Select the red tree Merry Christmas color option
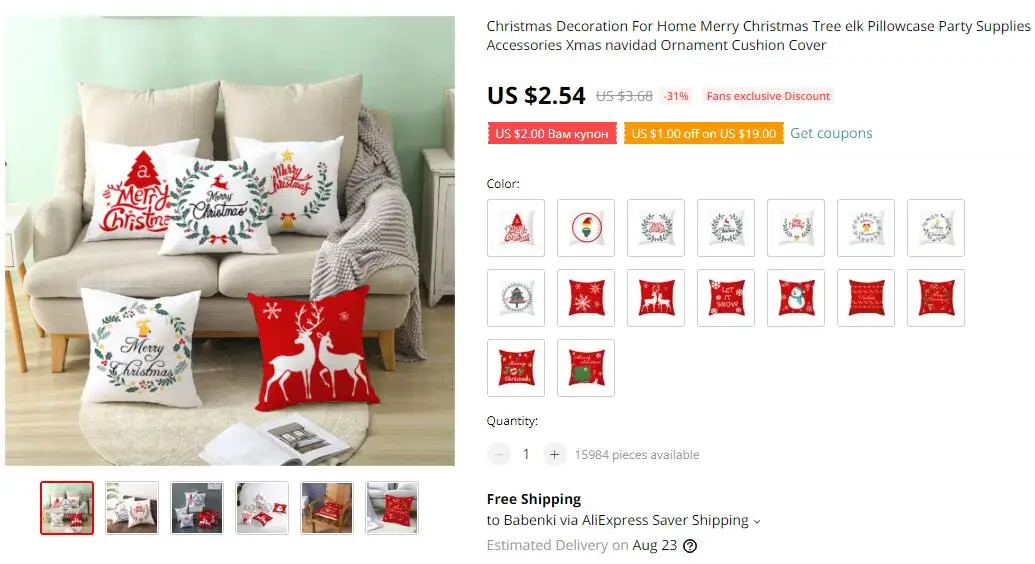Screen dimensions: 1035x564 [x=516, y=228]
